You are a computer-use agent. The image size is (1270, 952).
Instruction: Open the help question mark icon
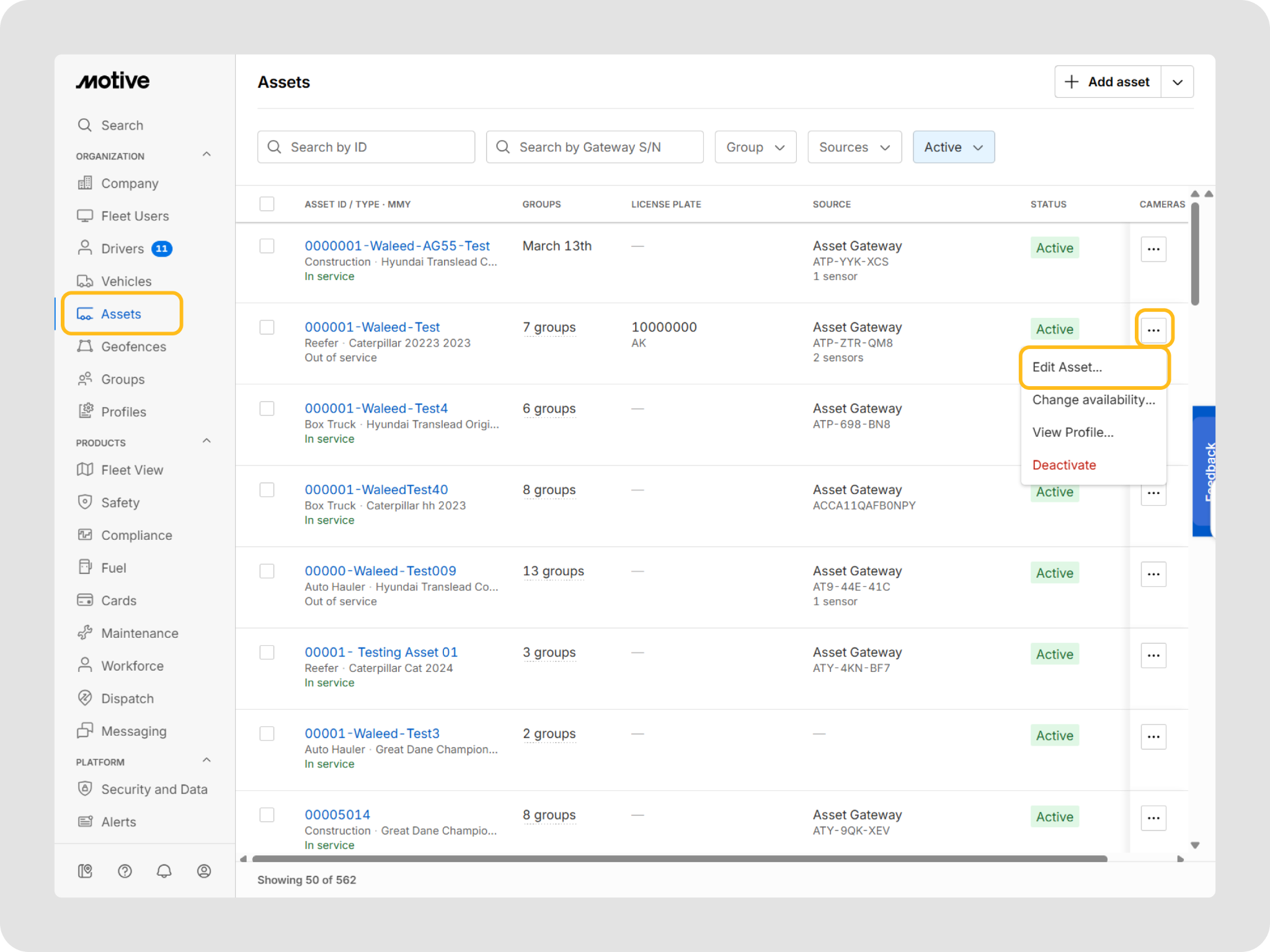(x=125, y=871)
